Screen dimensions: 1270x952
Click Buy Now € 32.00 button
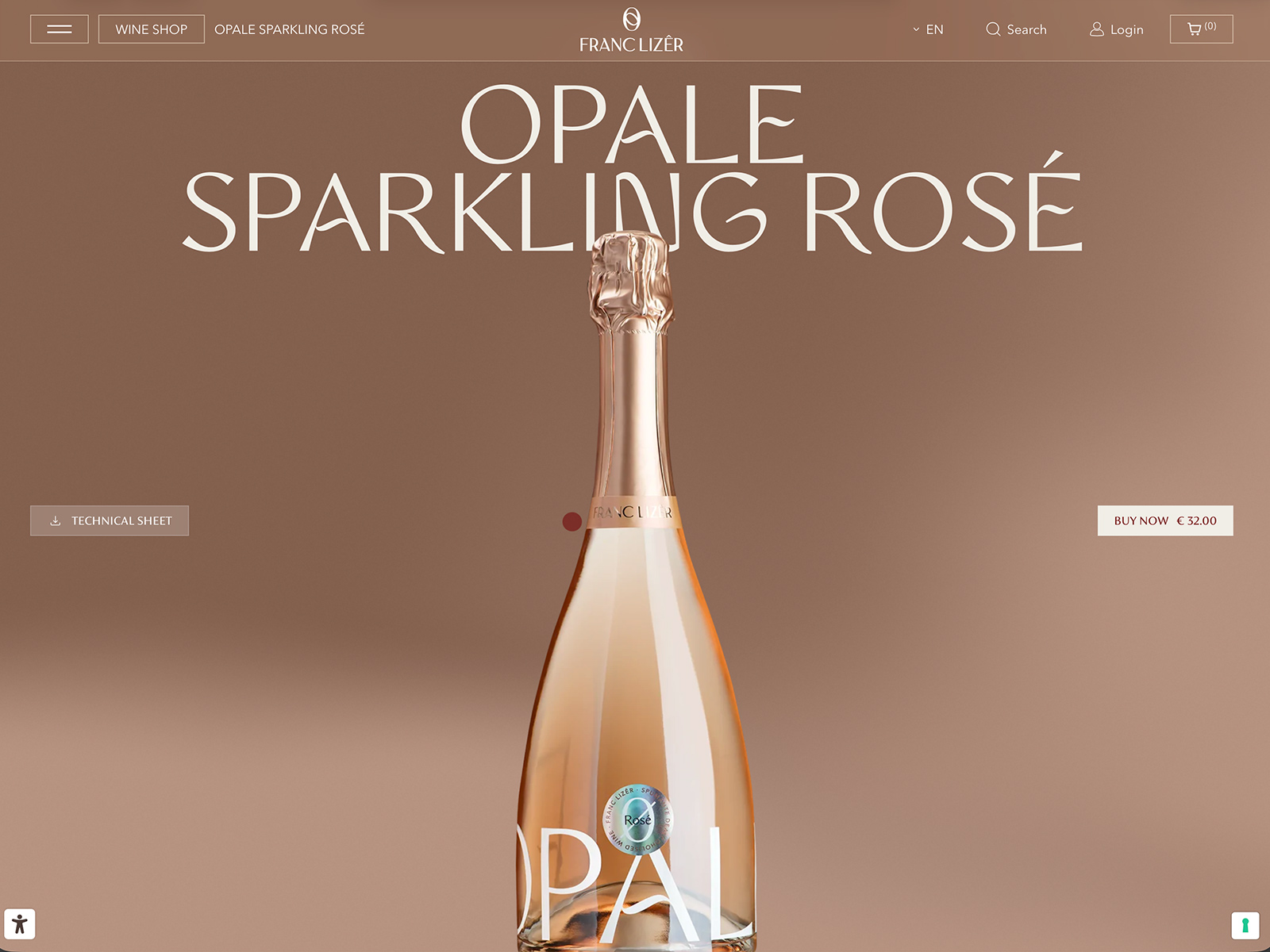pos(1165,520)
